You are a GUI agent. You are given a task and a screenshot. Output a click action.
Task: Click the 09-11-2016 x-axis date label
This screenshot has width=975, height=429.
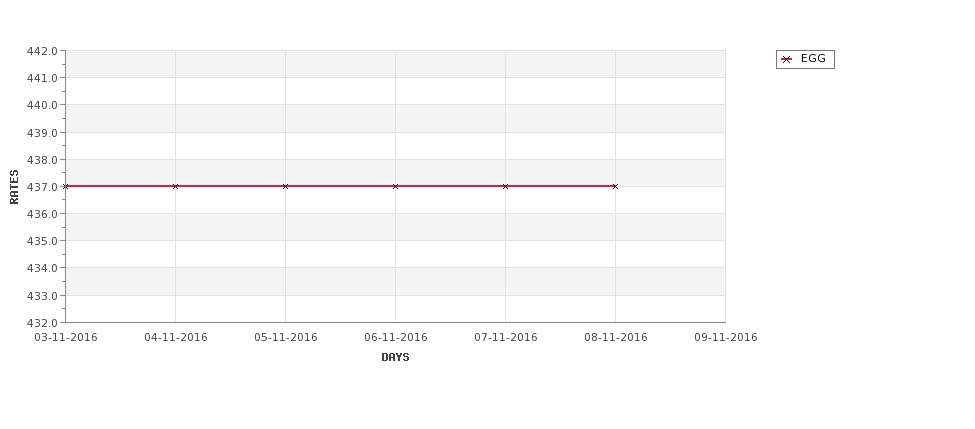pyautogui.click(x=726, y=337)
